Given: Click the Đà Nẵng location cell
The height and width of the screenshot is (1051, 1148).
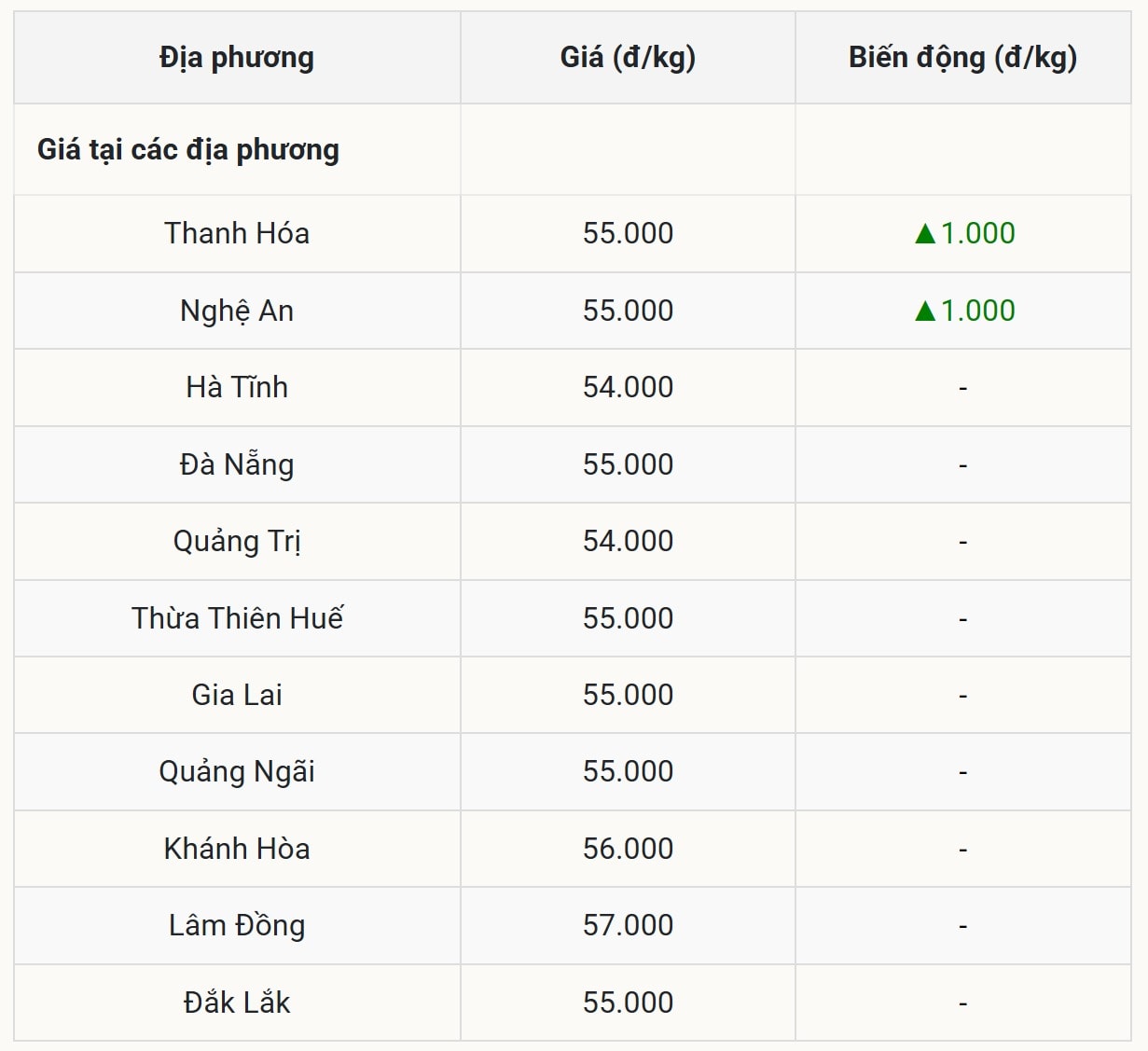Looking at the screenshot, I should coord(237,464).
